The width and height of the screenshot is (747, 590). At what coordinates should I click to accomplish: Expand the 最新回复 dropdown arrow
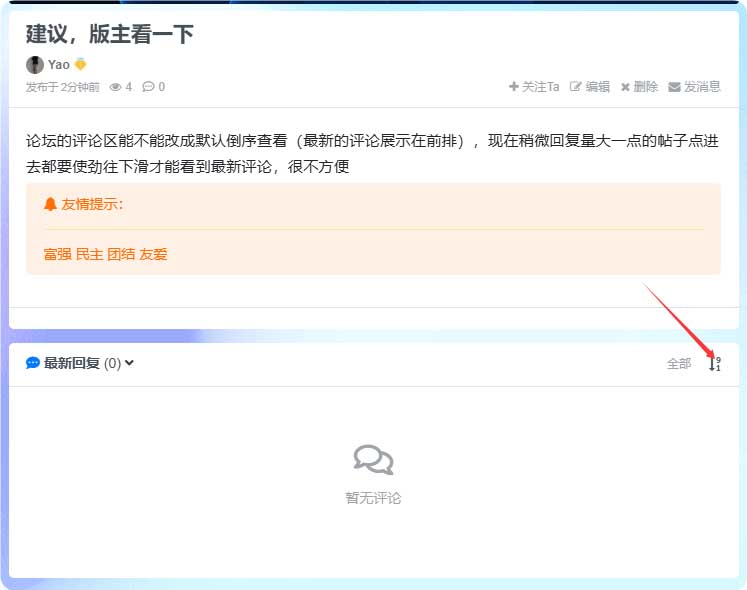(129, 363)
